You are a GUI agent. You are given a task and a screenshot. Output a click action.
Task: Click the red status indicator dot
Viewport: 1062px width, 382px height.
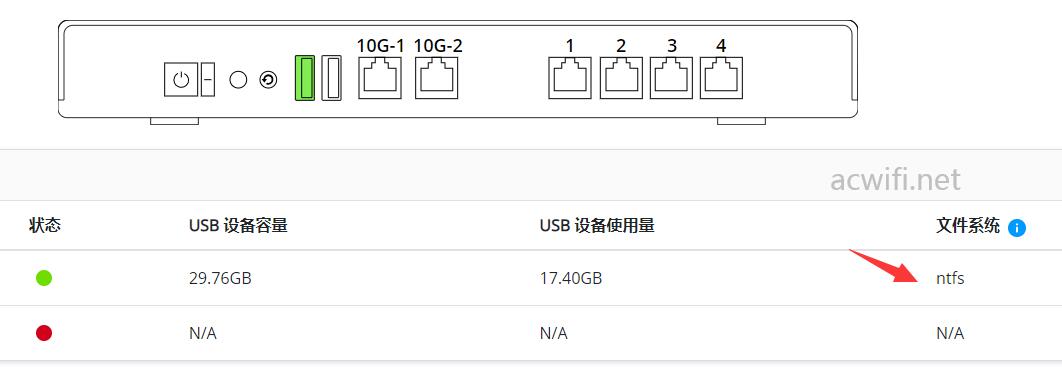(x=44, y=333)
